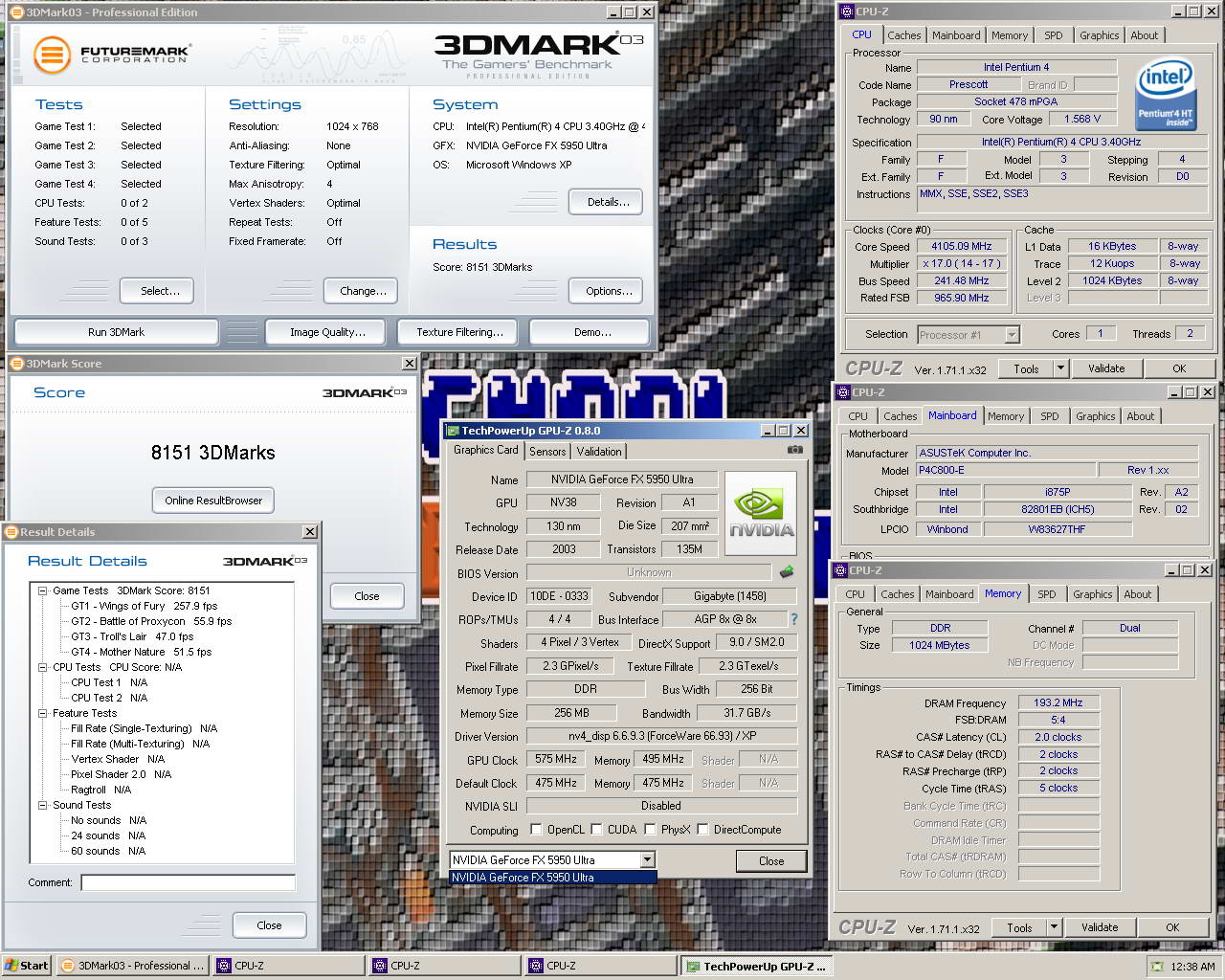Click the second CPU-Z taskbar button
This screenshot has height=980, width=1225.
coord(444,966)
